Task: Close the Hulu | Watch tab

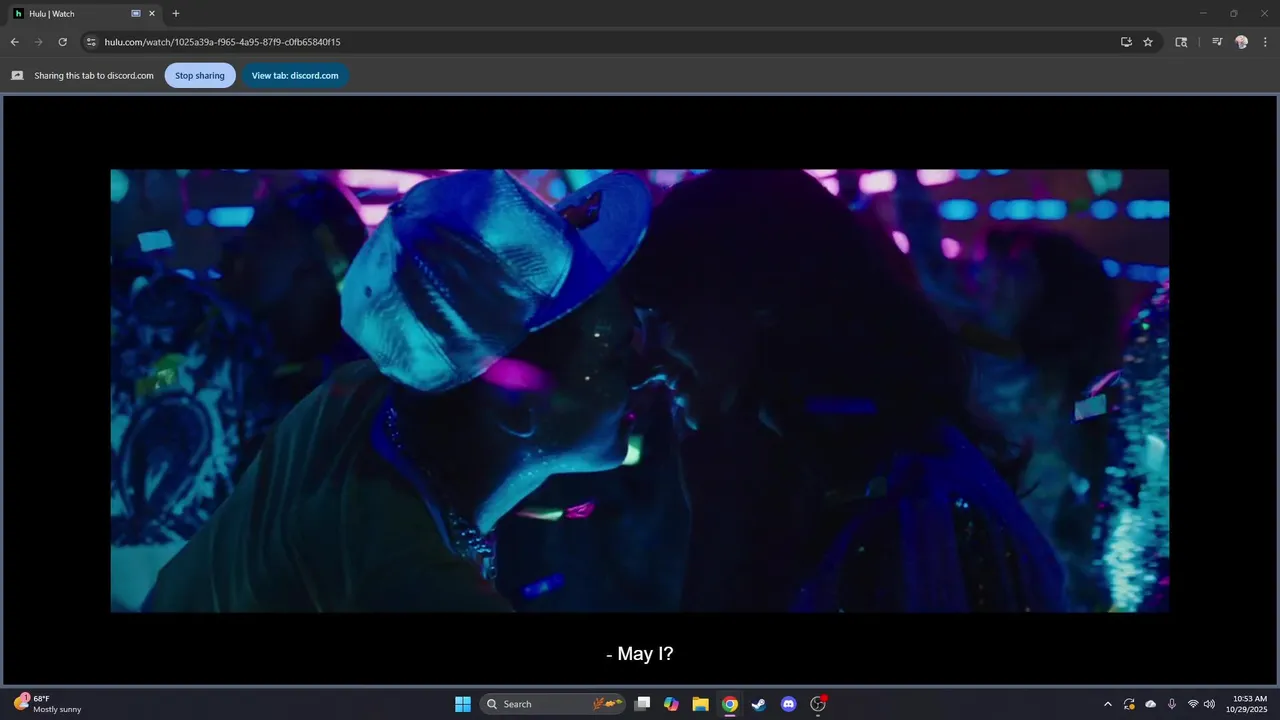Action: (x=152, y=14)
